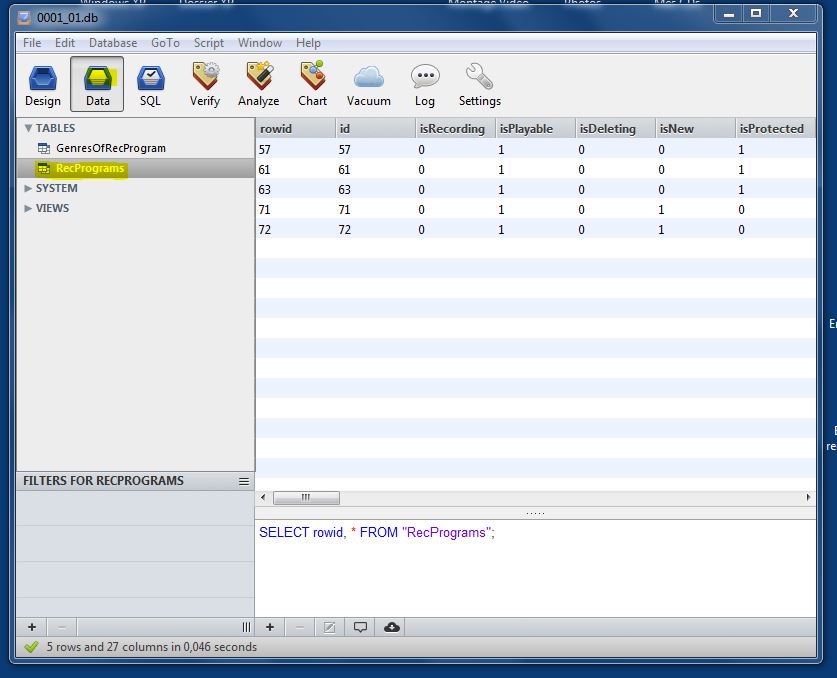Expand the SYSTEM section
This screenshot has width=837, height=678.
(28, 188)
